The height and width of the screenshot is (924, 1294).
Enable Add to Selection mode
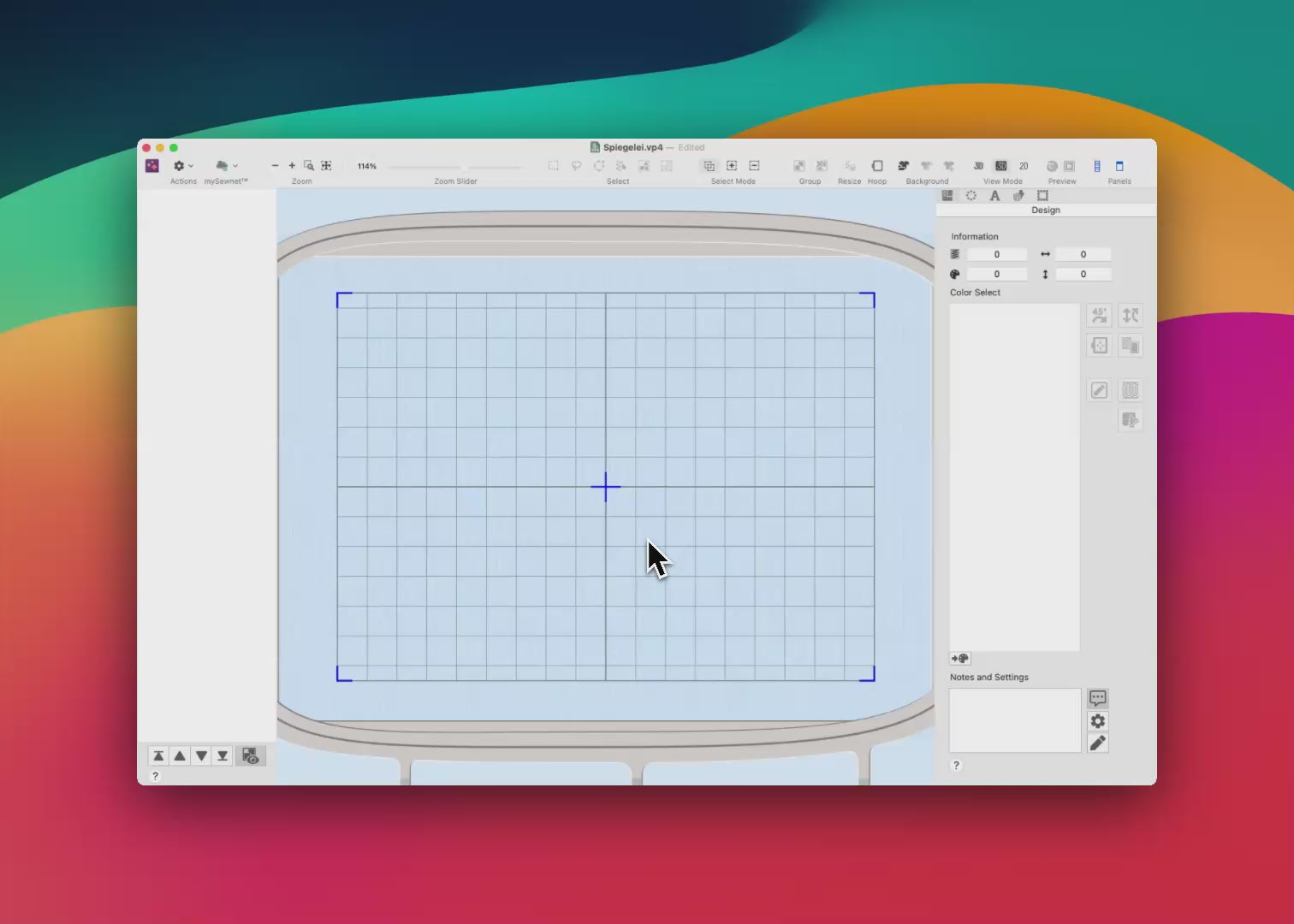click(x=732, y=166)
